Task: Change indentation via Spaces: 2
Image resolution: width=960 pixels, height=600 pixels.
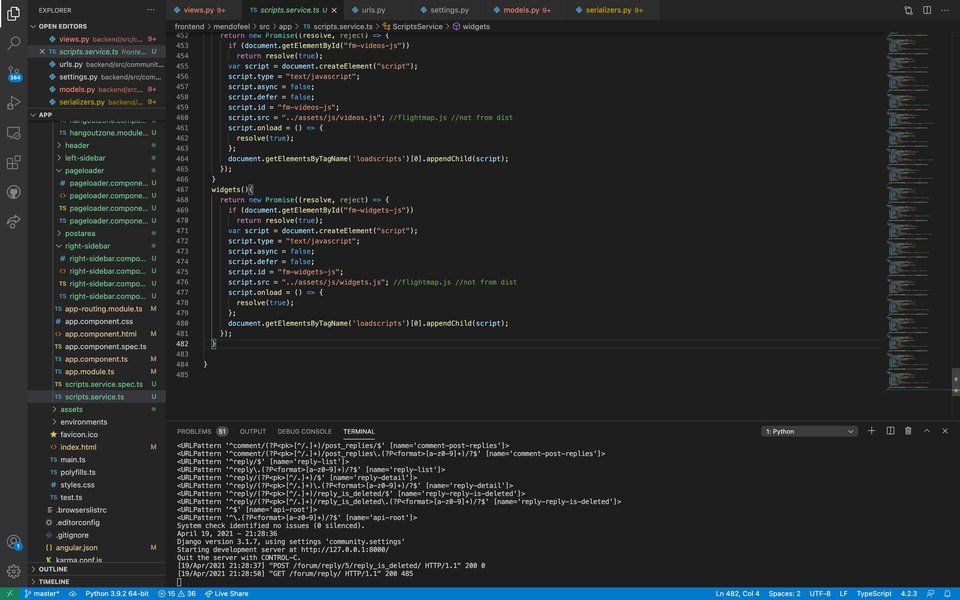Action: coord(784,594)
